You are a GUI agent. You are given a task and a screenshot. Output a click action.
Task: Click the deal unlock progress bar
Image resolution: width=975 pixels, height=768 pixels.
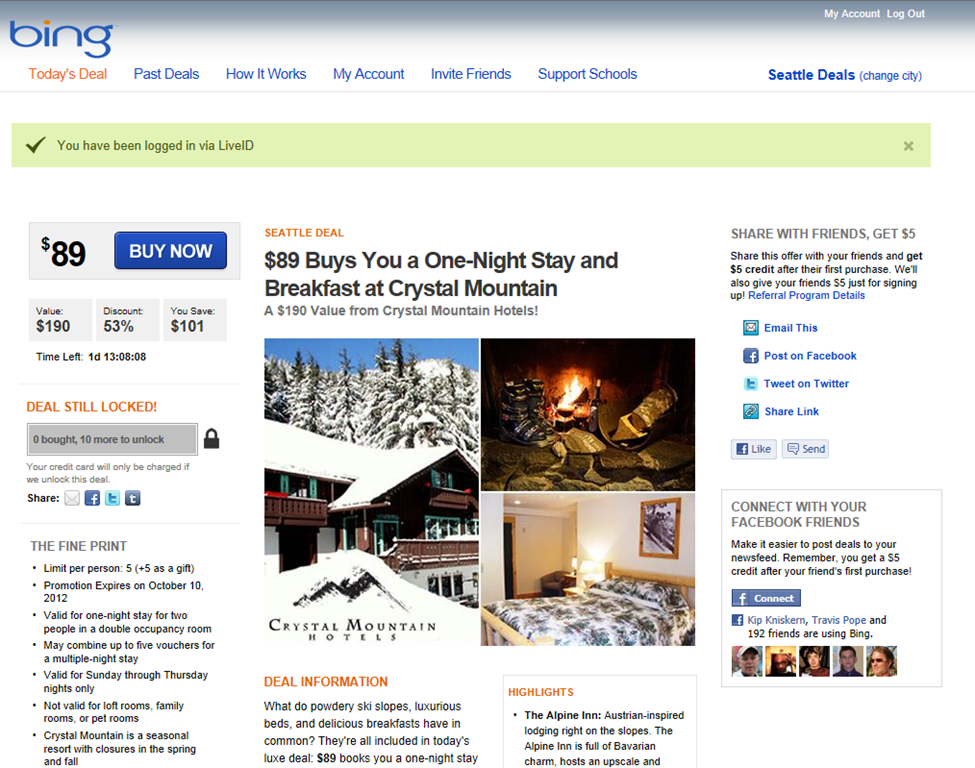tap(113, 439)
